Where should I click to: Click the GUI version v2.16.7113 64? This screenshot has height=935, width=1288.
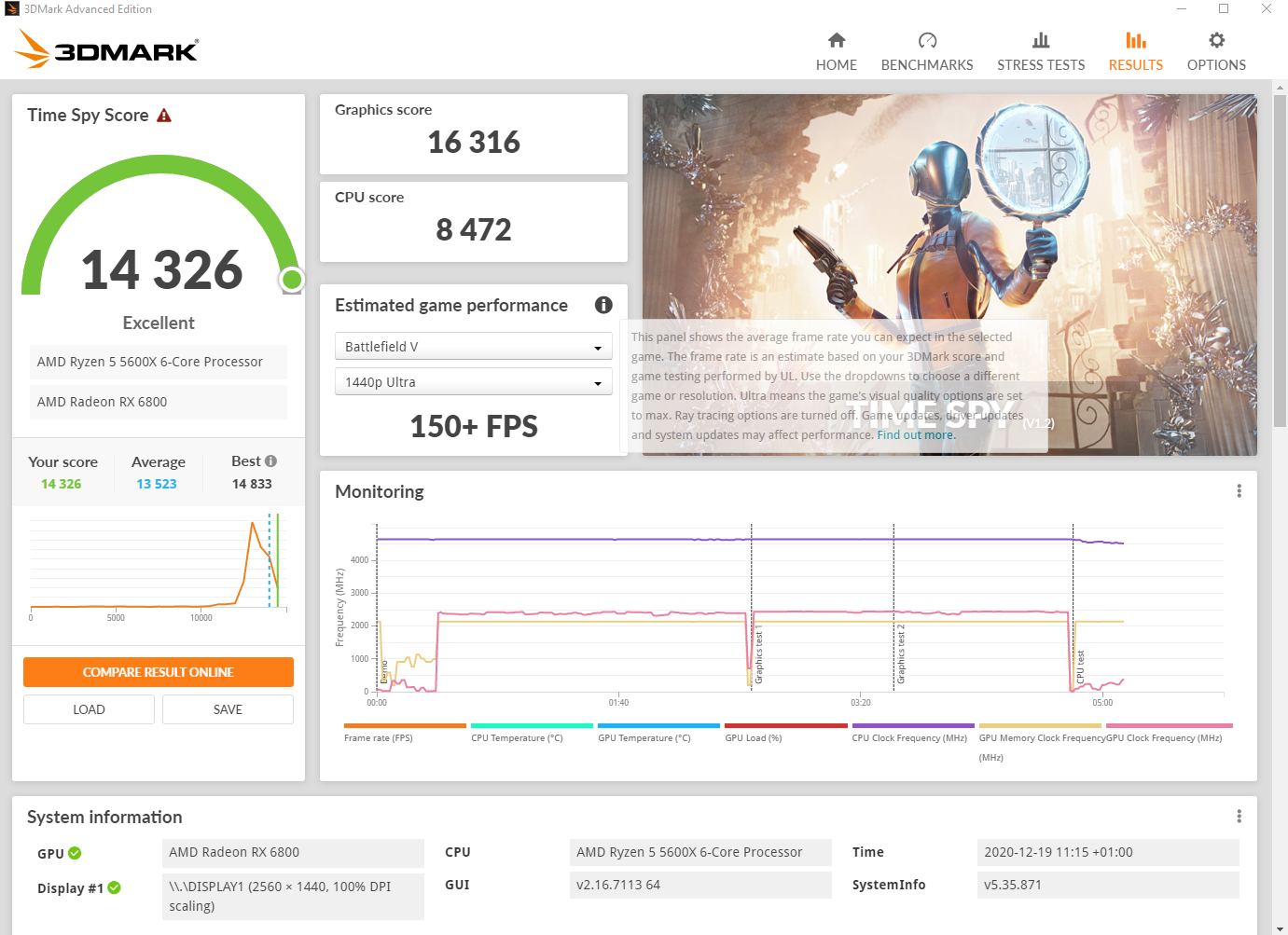coord(700,885)
